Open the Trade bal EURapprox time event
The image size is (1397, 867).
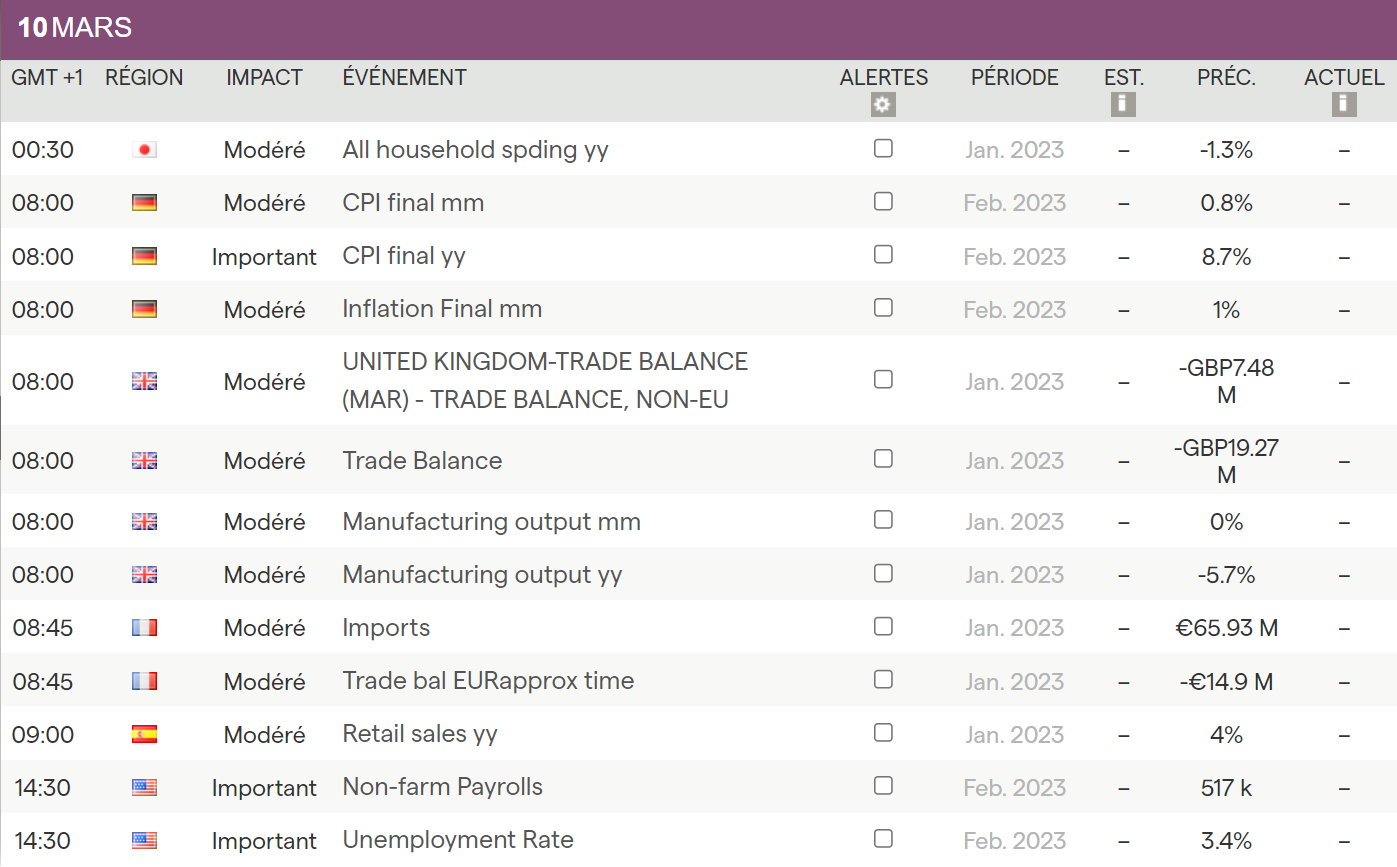(x=488, y=681)
